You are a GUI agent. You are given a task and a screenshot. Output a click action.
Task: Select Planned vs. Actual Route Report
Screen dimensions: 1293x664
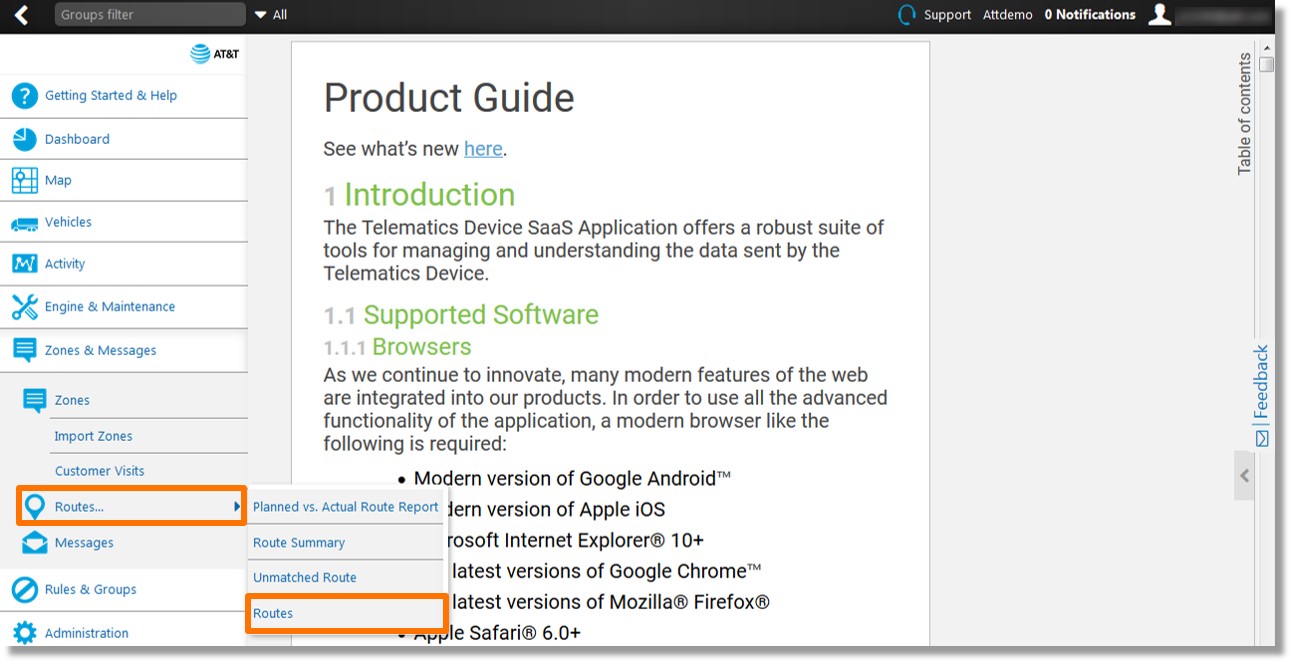tap(346, 507)
